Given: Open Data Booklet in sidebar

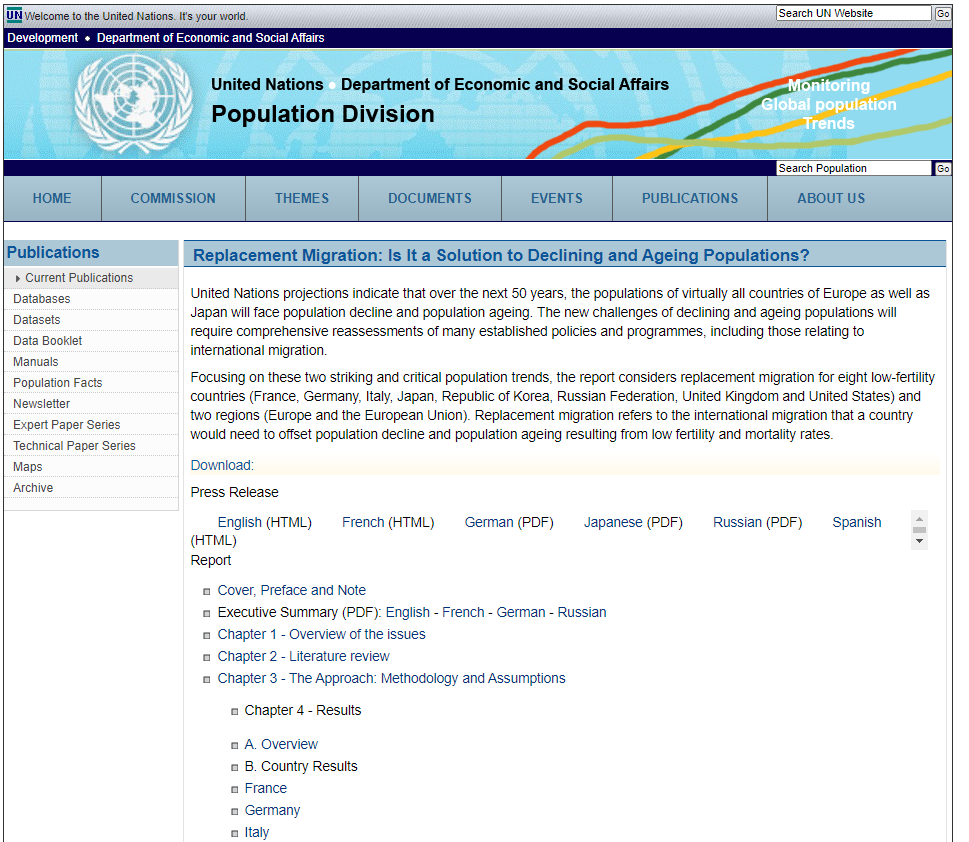Looking at the screenshot, I should tap(48, 341).
